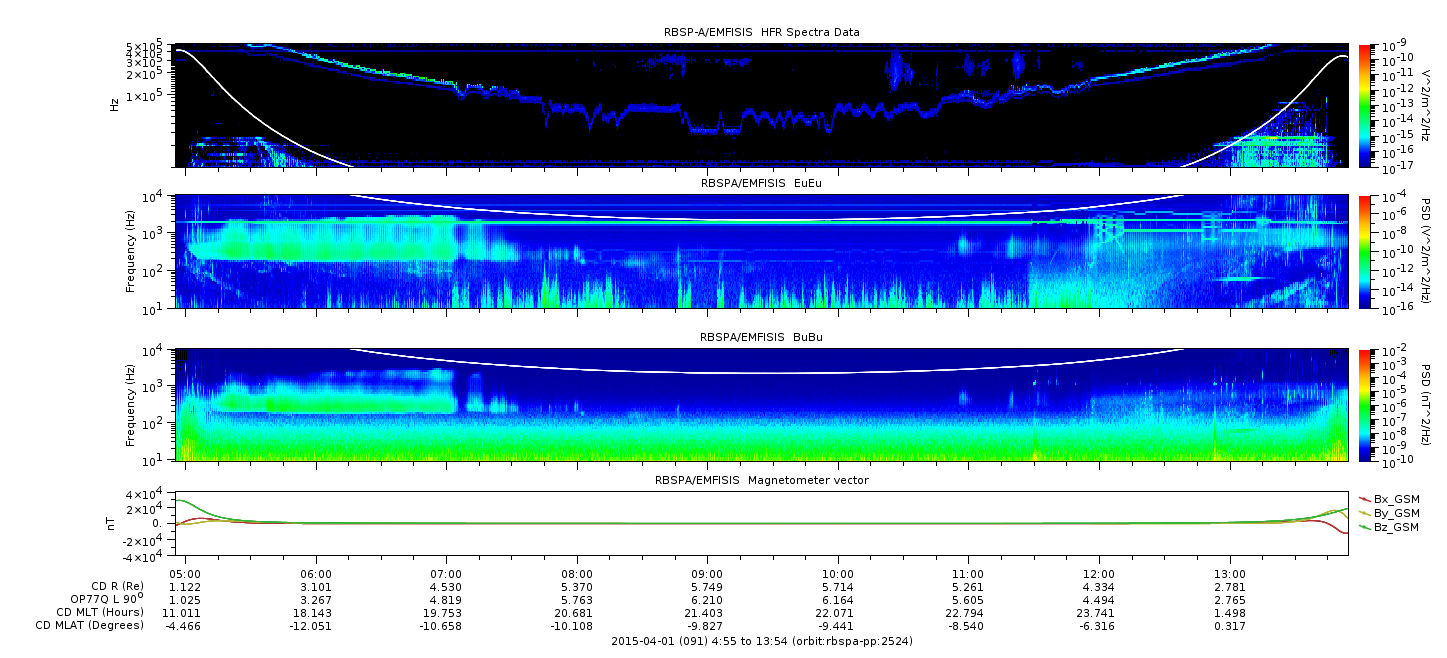Click the 13:00 time axis label

tap(1229, 574)
